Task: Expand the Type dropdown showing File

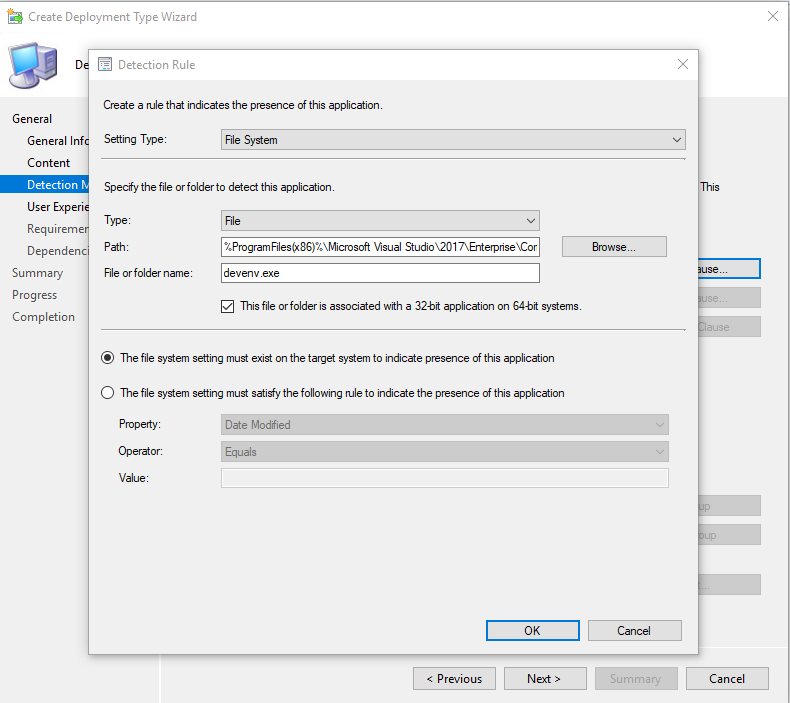Action: [379, 221]
